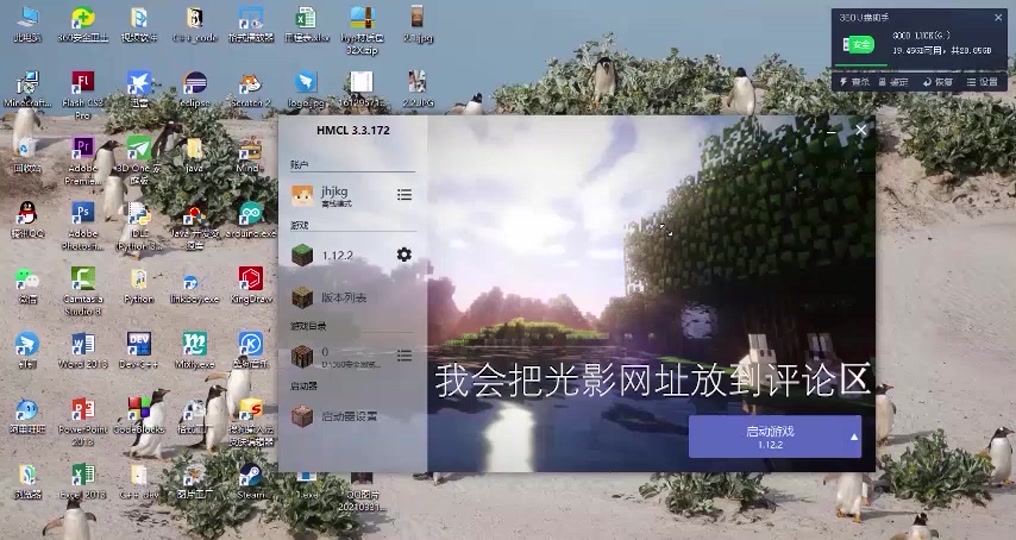Viewport: 1016px width, 540px height.
Task: Select the 阿里旺旺 desktop shortcut
Action: (27, 416)
